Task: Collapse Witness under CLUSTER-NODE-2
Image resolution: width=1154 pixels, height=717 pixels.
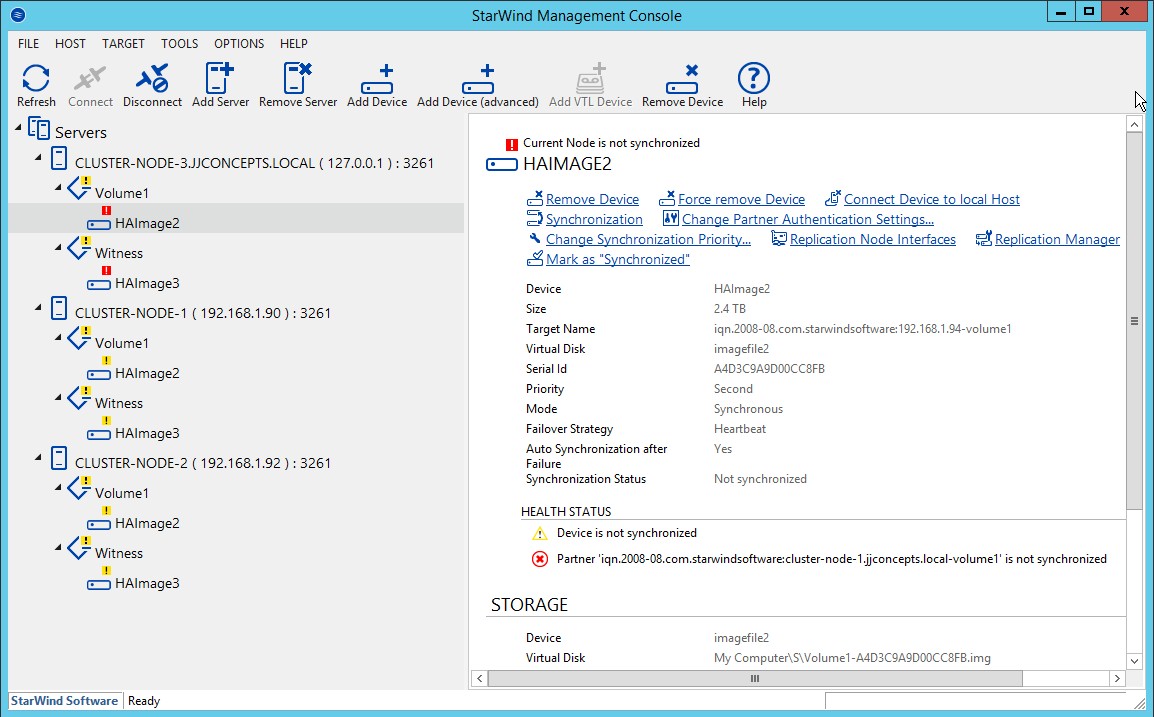Action: click(58, 548)
